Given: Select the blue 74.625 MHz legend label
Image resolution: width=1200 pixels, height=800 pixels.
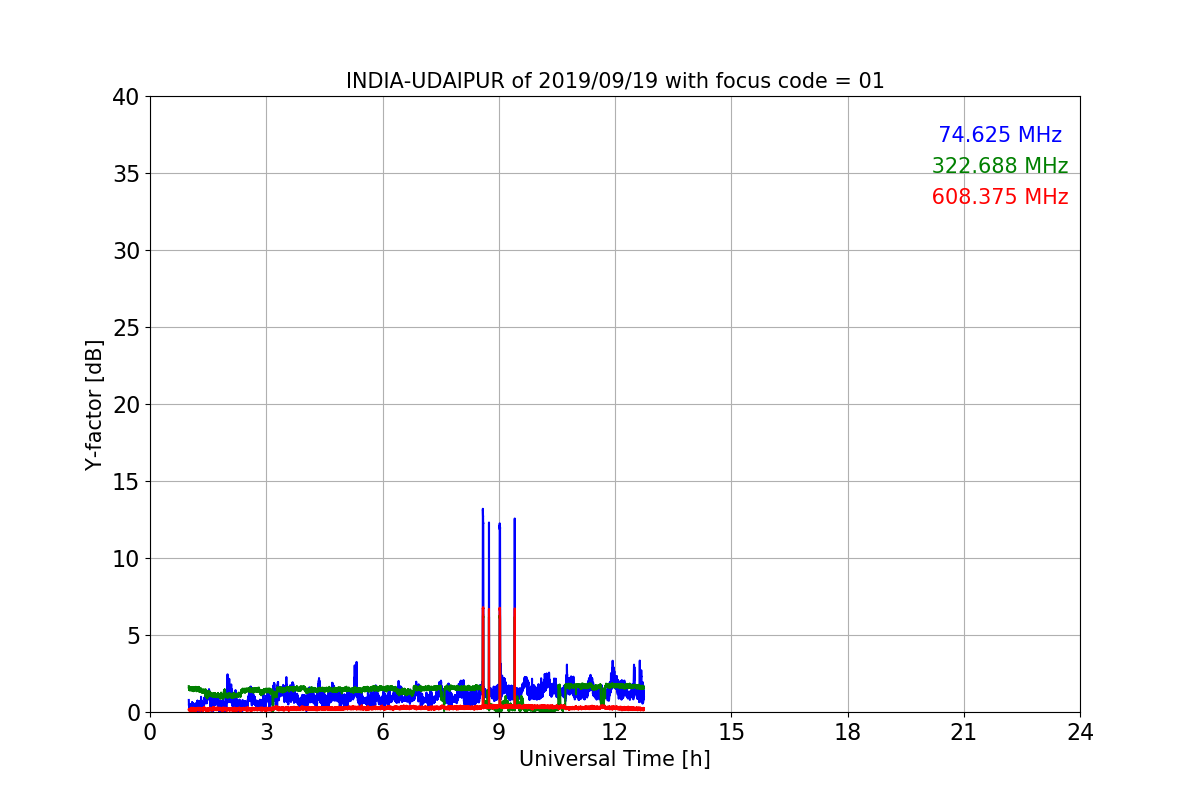Looking at the screenshot, I should coord(1000,135).
